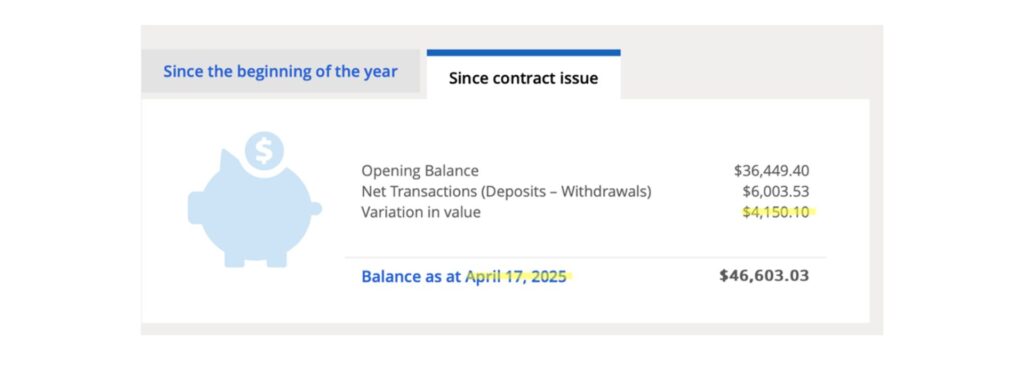Click the Deposits – Withdrawals parenthetical text
Image resolution: width=1024 pixels, height=367 pixels.
pos(557,192)
